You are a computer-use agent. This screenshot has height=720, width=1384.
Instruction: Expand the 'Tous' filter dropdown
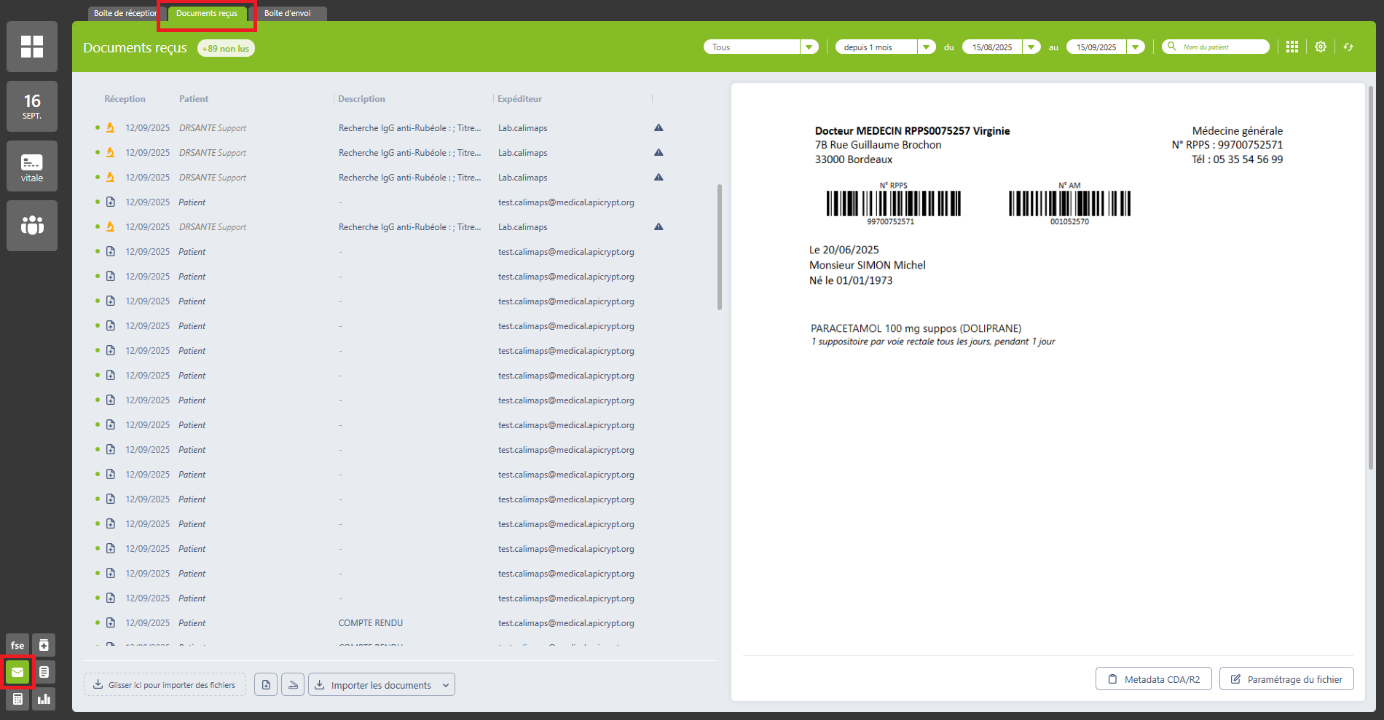(x=809, y=47)
